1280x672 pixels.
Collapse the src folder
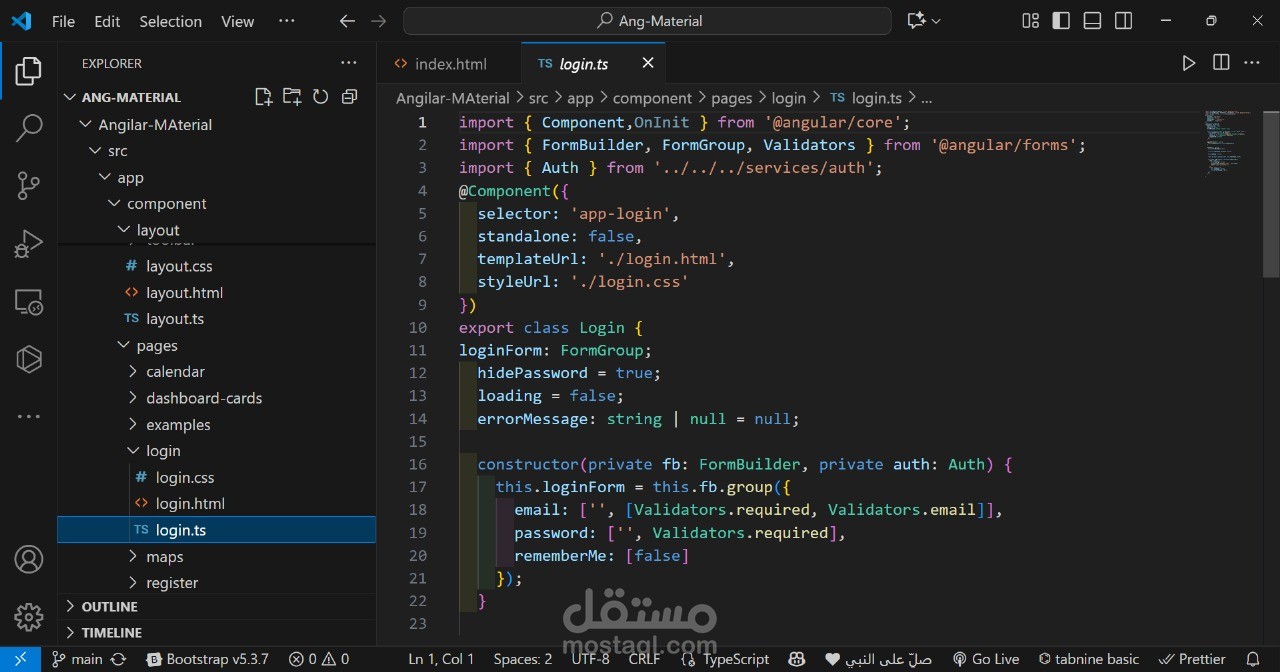coord(95,150)
